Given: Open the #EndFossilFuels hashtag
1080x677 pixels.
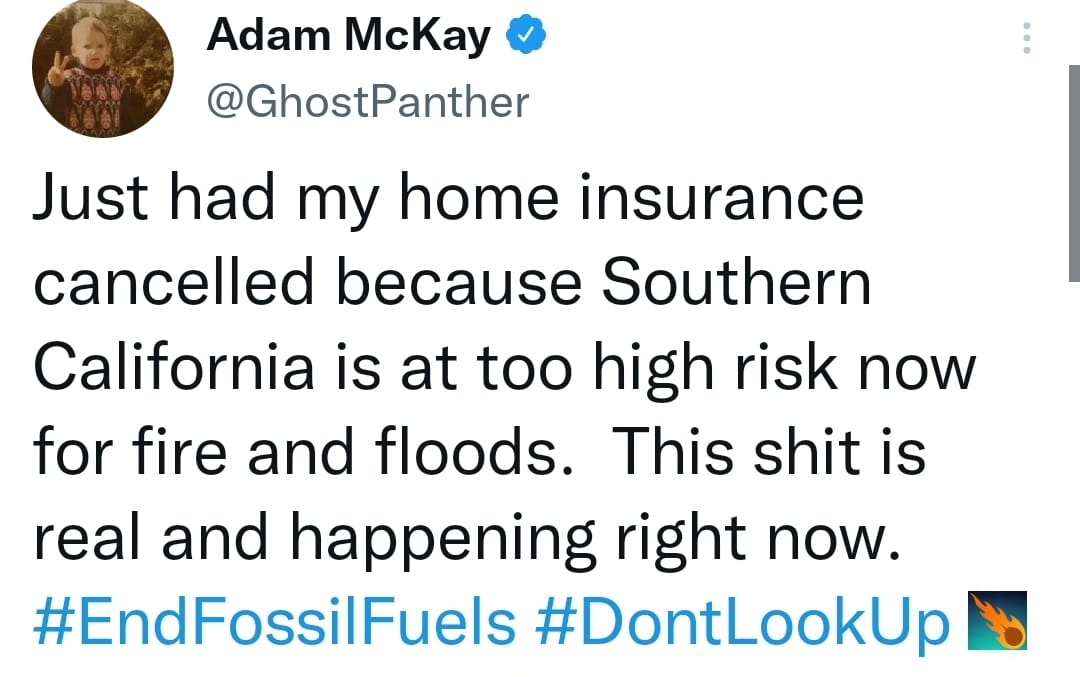Looking at the screenshot, I should pos(275,622).
